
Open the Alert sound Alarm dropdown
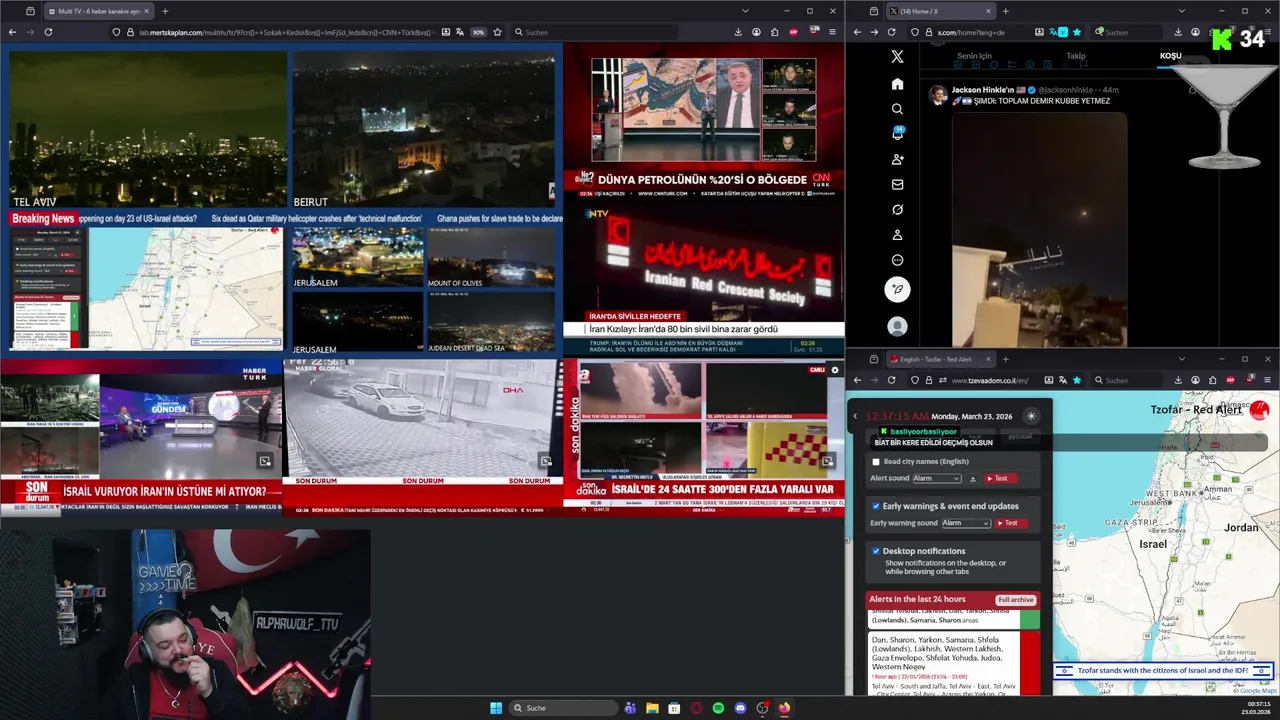point(937,479)
